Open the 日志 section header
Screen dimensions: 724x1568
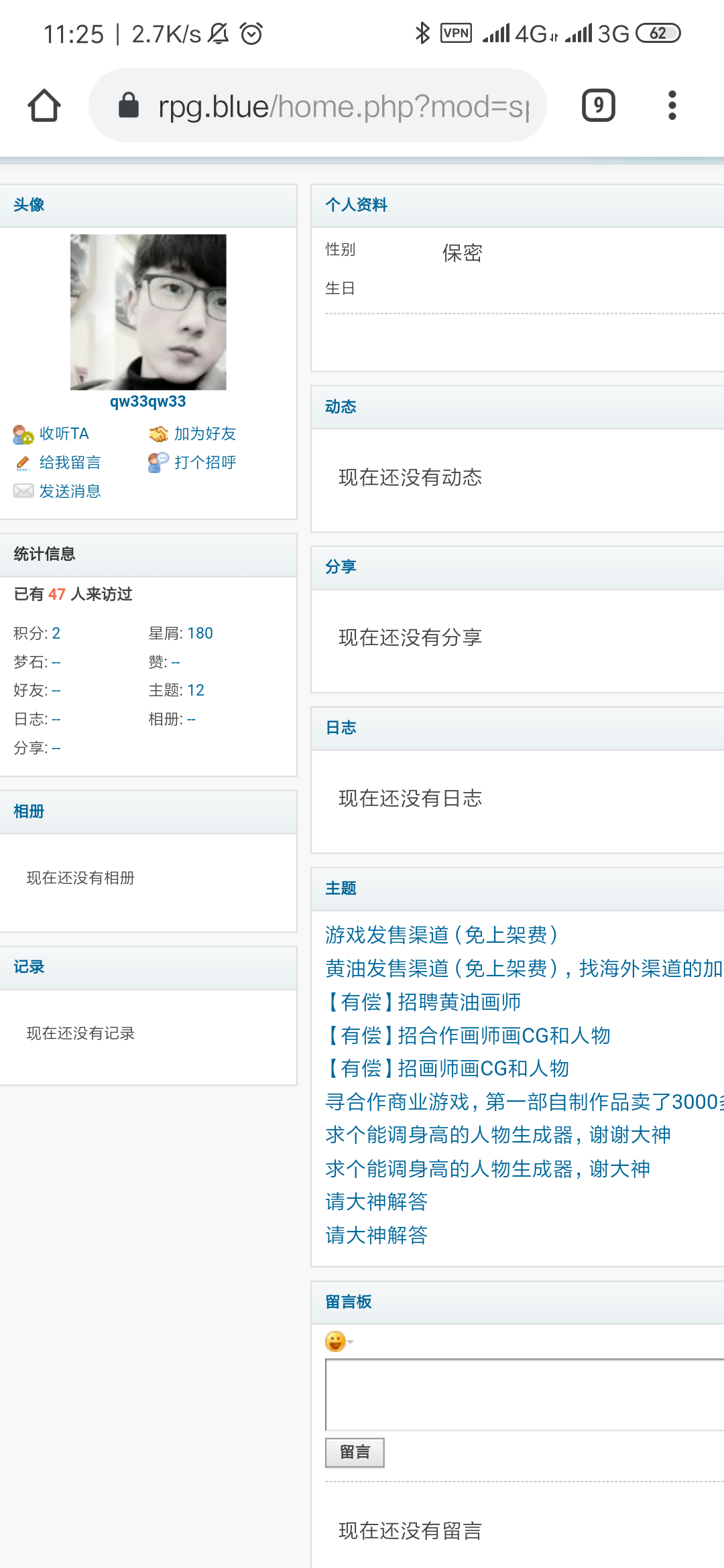tap(341, 728)
